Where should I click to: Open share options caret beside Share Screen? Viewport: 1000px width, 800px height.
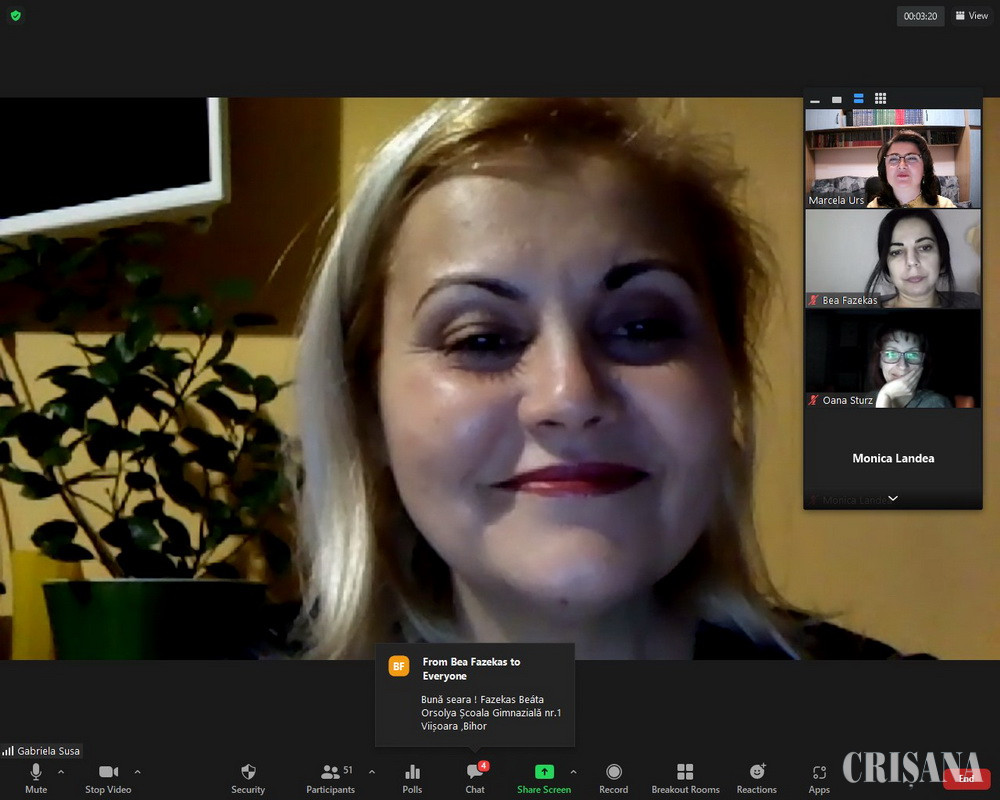[573, 772]
